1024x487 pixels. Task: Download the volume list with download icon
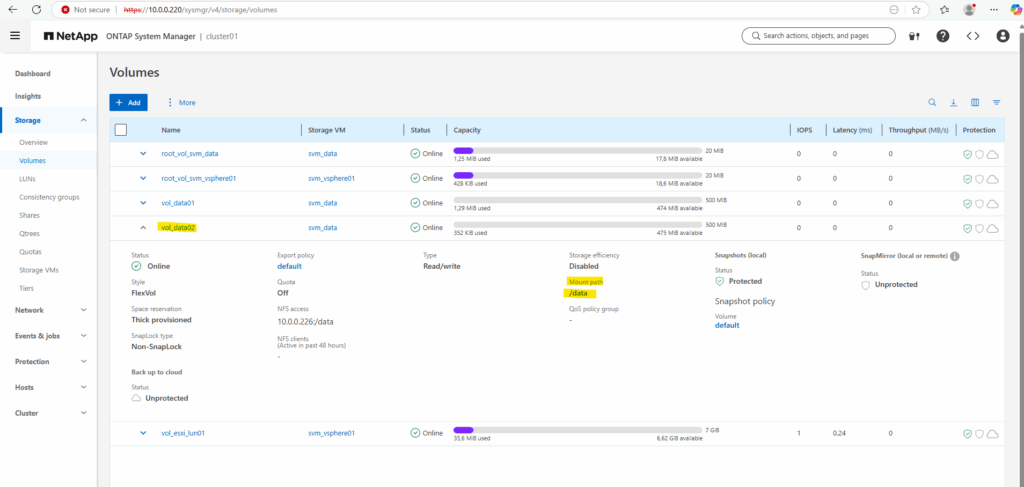pos(953,102)
